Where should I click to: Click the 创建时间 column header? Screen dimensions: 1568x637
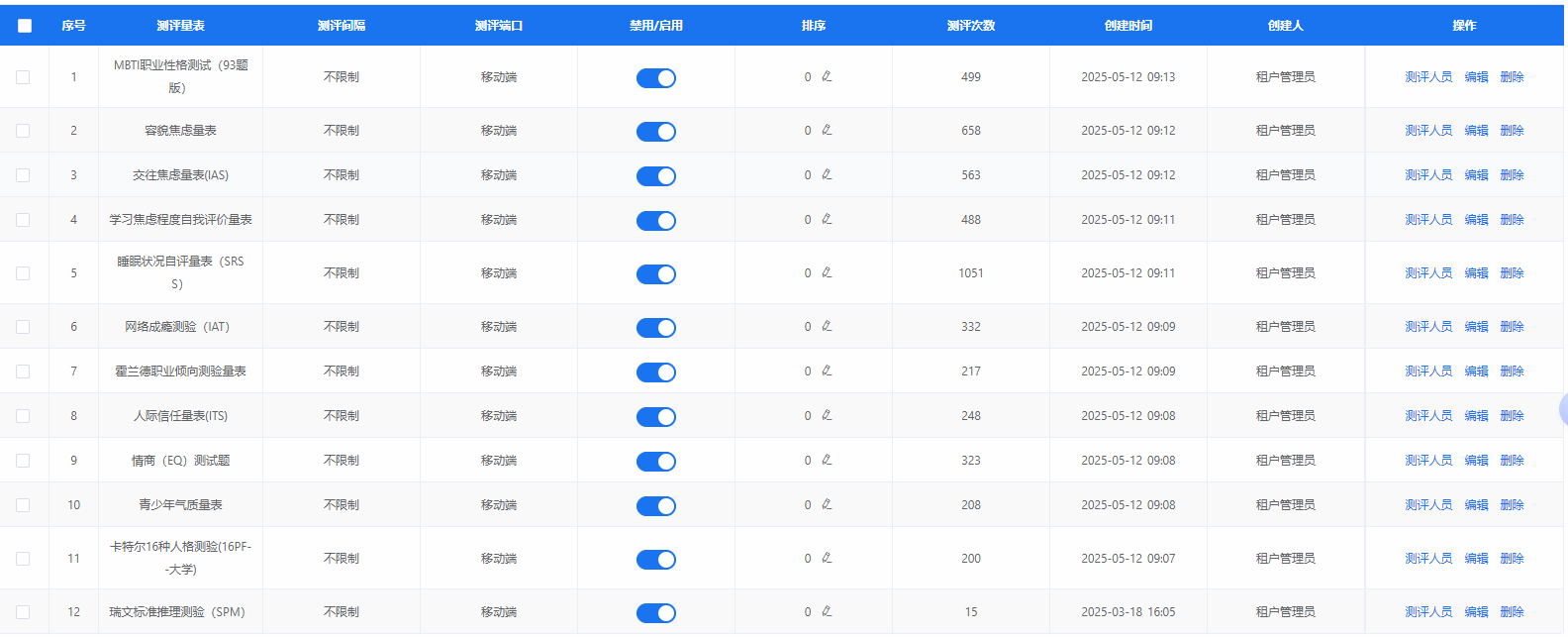tap(1127, 26)
